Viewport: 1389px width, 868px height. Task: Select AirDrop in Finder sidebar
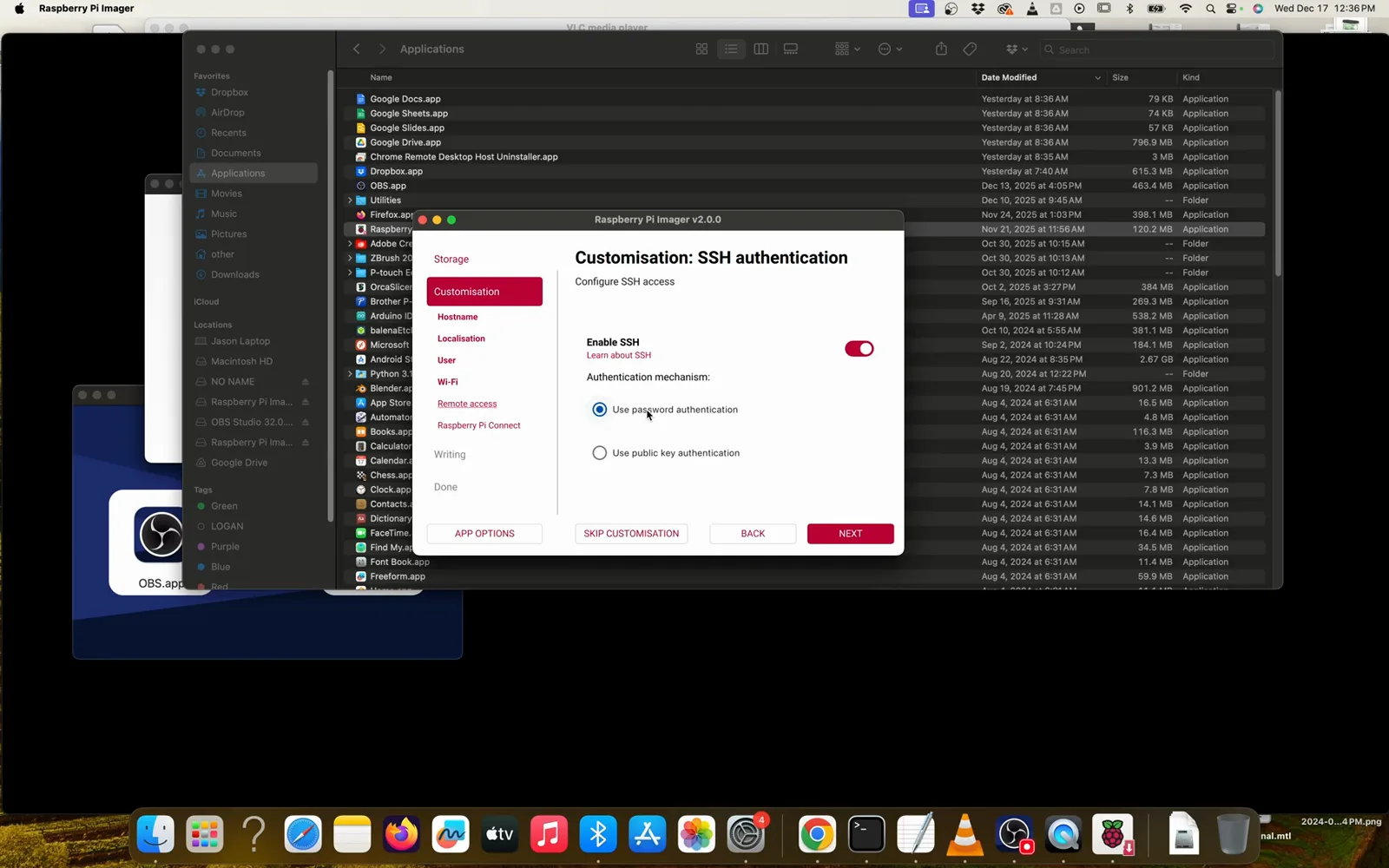point(227,113)
